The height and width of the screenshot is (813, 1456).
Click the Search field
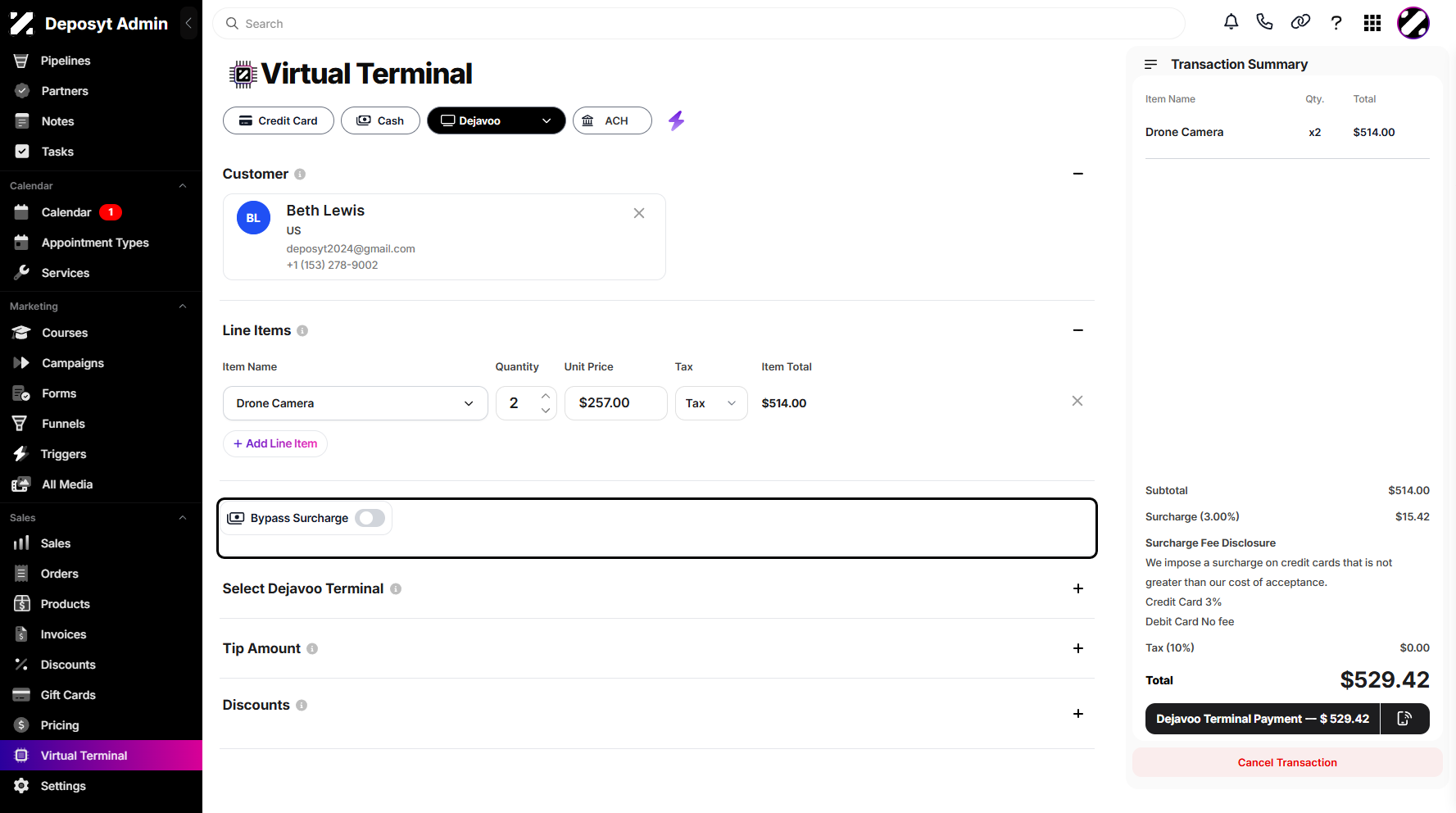[x=699, y=24]
